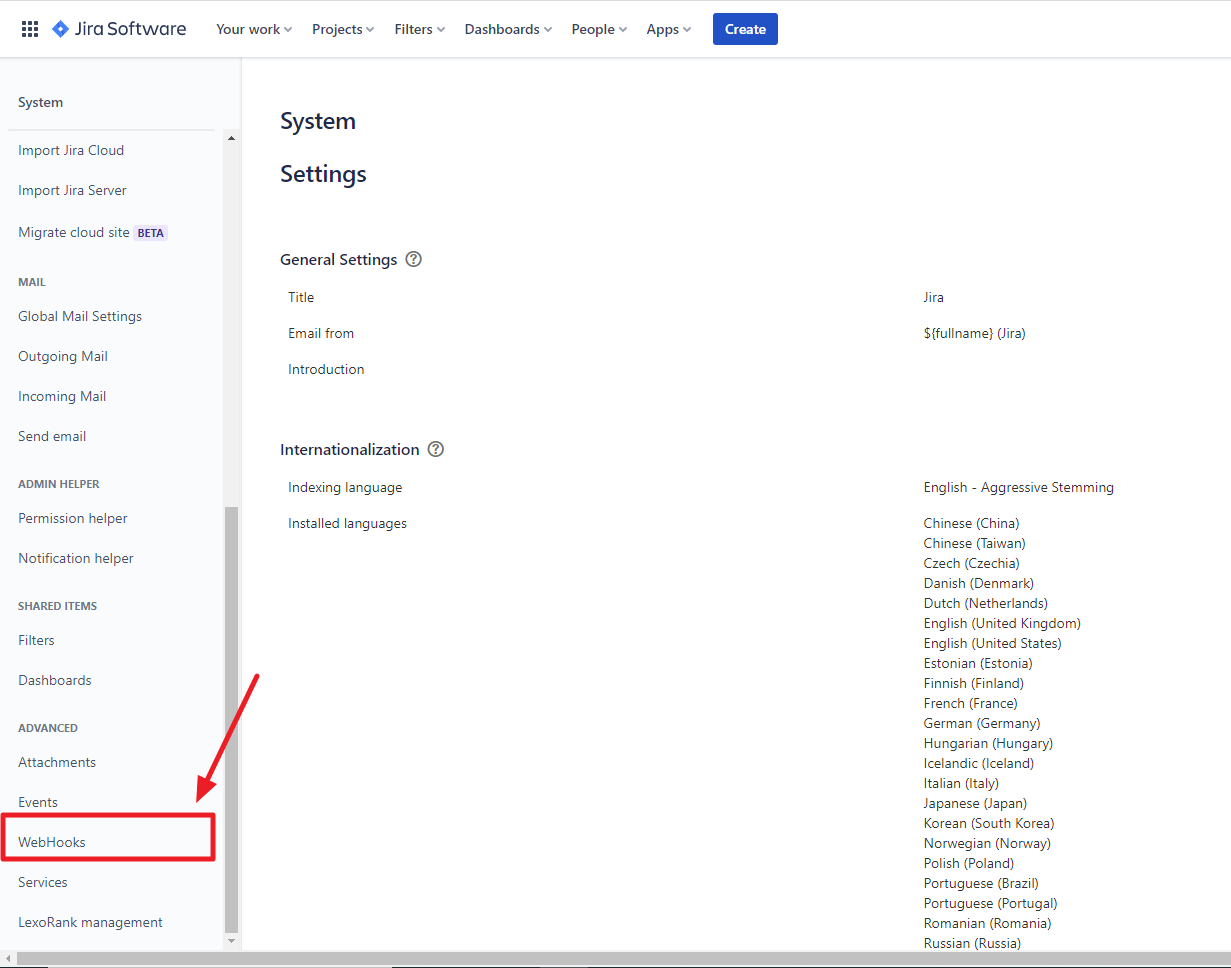Image resolution: width=1231 pixels, height=968 pixels.
Task: Open LexoRank management page
Action: tap(90, 922)
